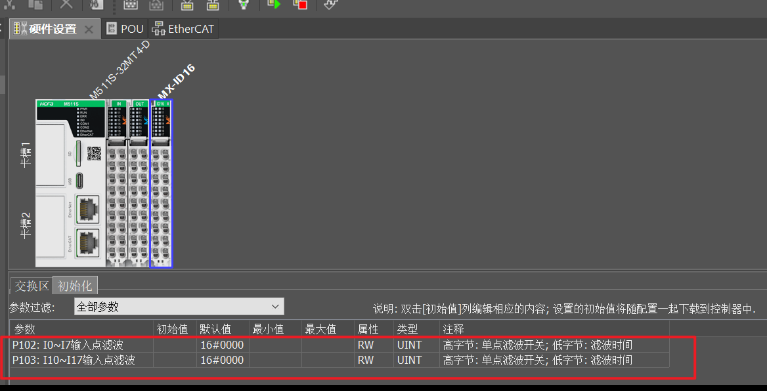This screenshot has width=767, height=391.
Task: Click the green Run/start toolbar icon
Action: click(x=274, y=4)
